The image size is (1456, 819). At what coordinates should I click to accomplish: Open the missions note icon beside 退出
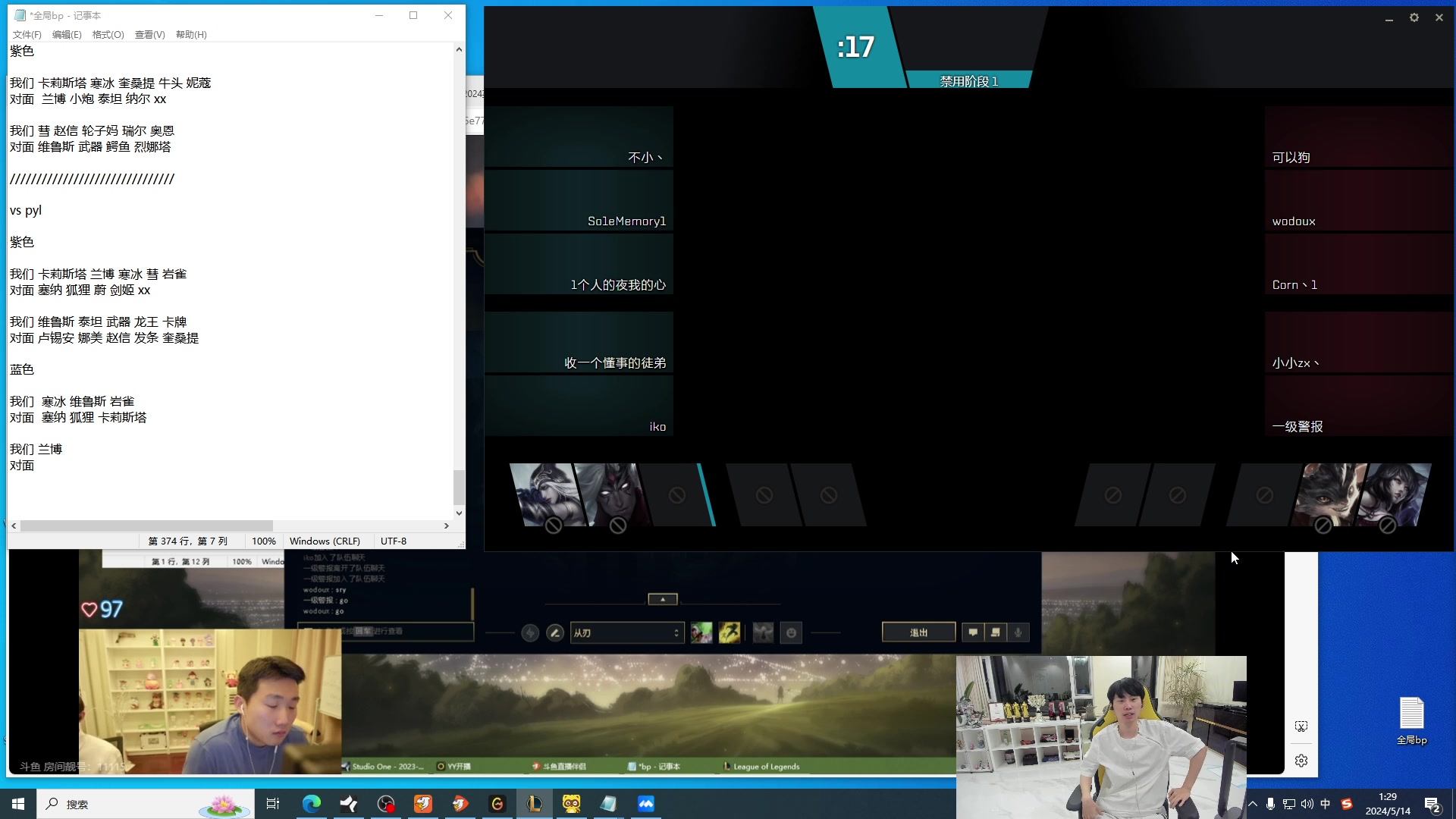996,632
